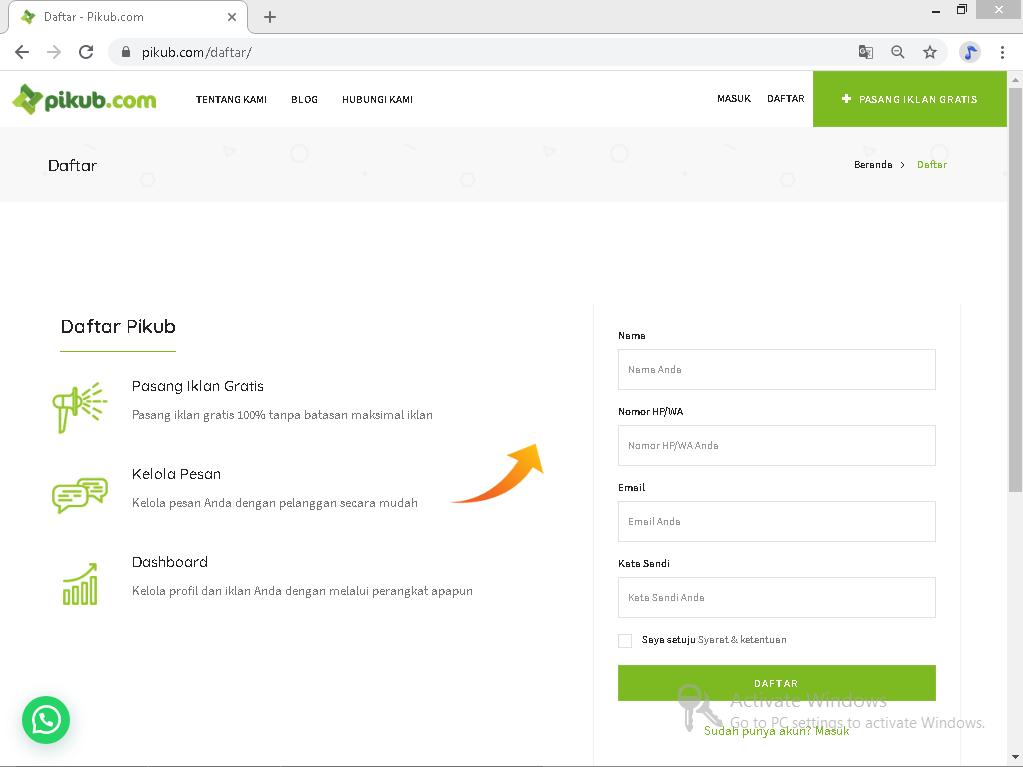Viewport: 1023px width, 767px height.
Task: Open the WhatsApp chat icon
Action: point(45,720)
